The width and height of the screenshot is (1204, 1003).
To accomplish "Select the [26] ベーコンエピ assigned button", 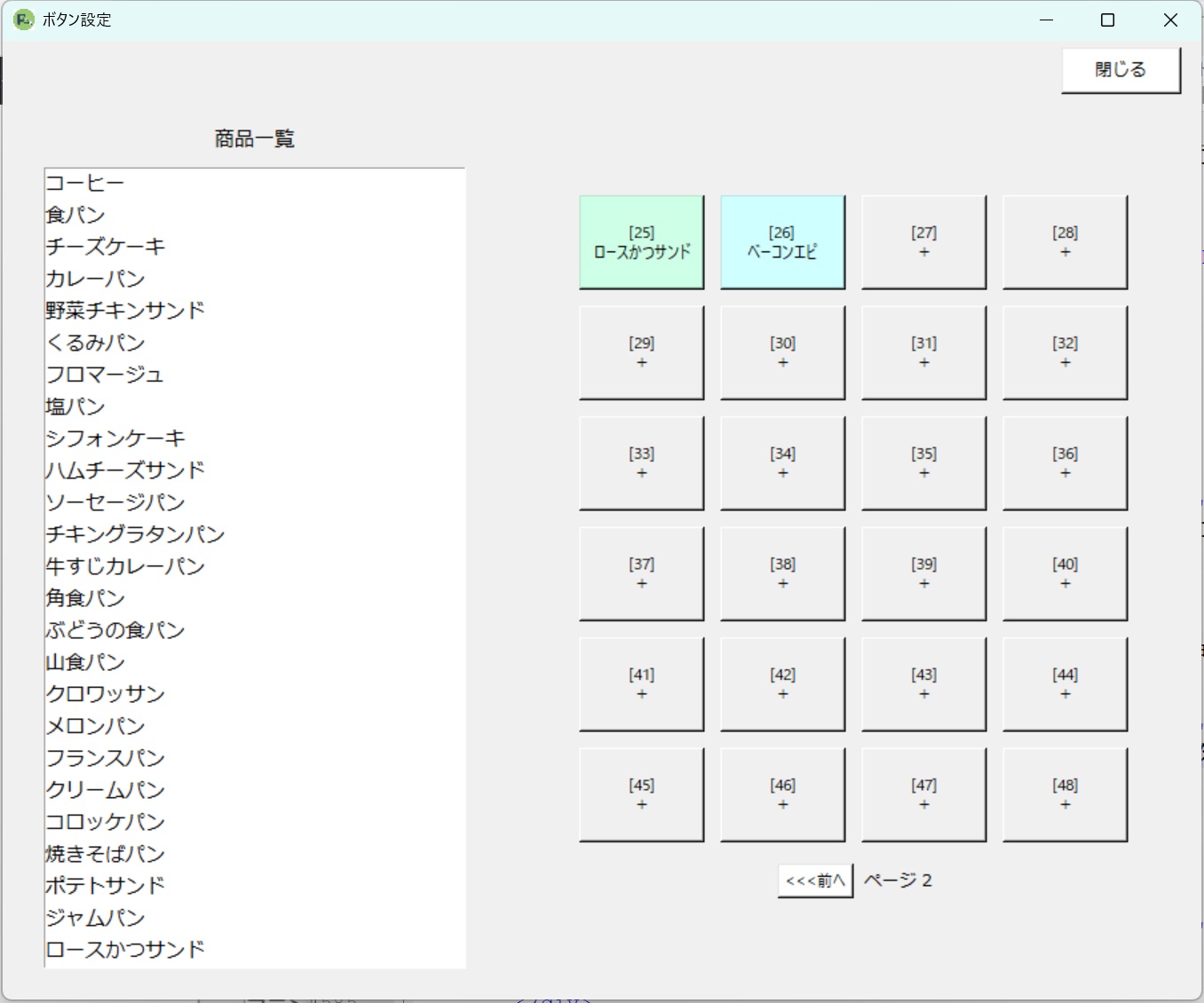I will point(782,241).
